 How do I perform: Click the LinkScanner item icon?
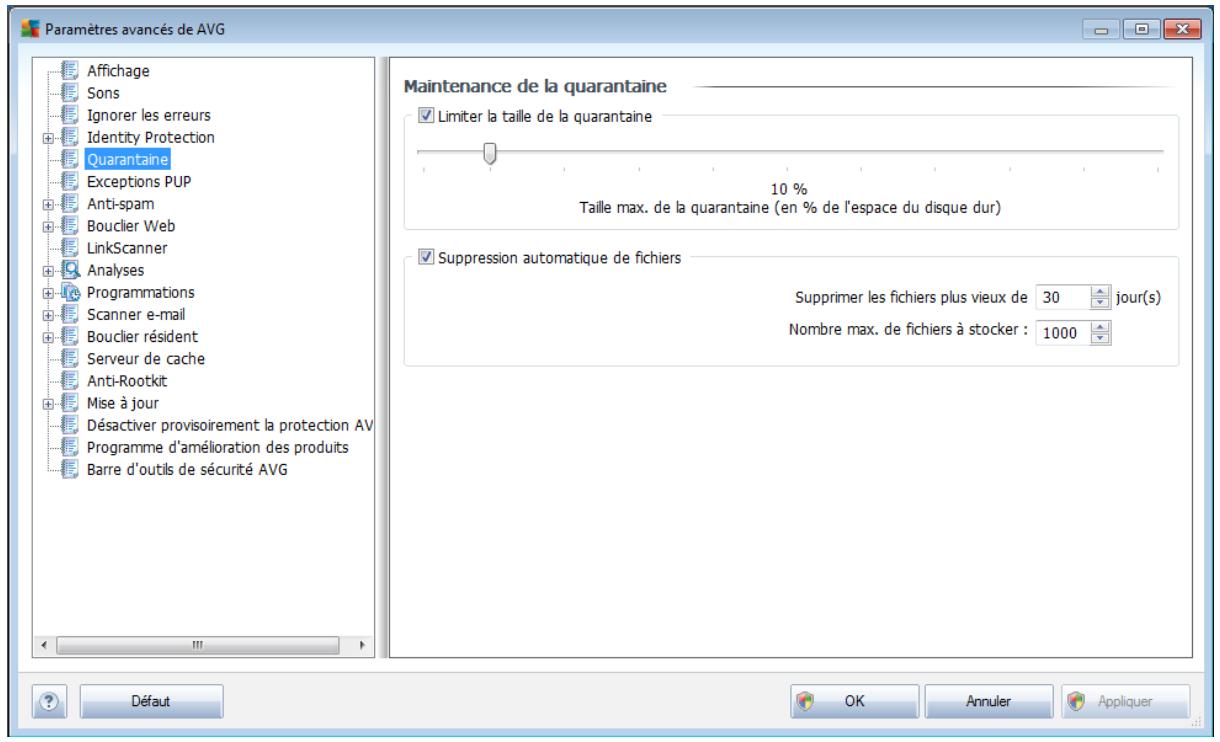pos(69,247)
